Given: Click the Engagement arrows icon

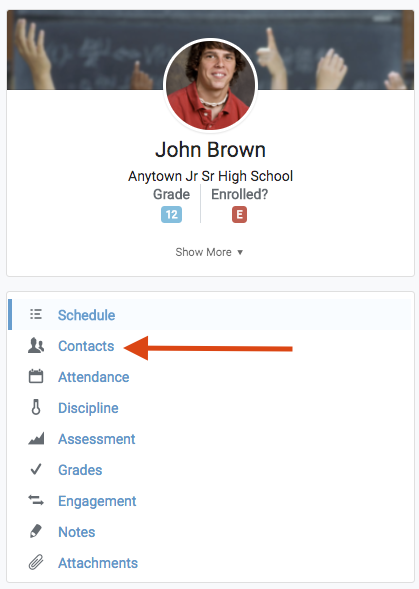Looking at the screenshot, I should tap(36, 500).
